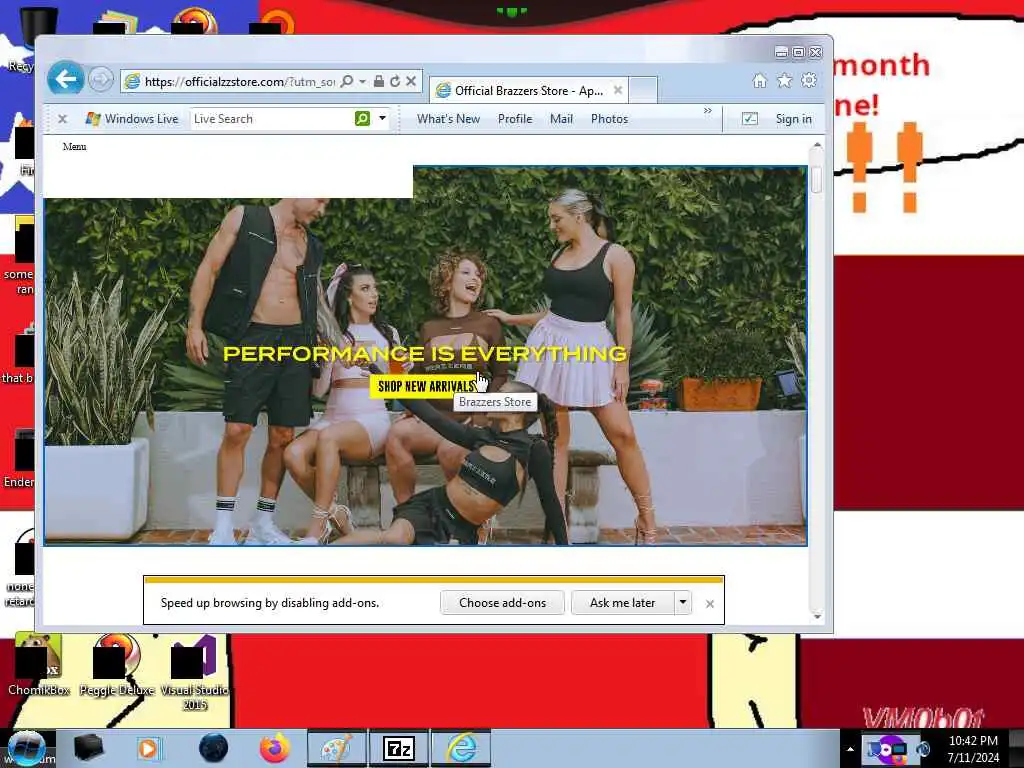Dismiss the add-ons notification bar
Image resolution: width=1024 pixels, height=768 pixels.
click(710, 604)
